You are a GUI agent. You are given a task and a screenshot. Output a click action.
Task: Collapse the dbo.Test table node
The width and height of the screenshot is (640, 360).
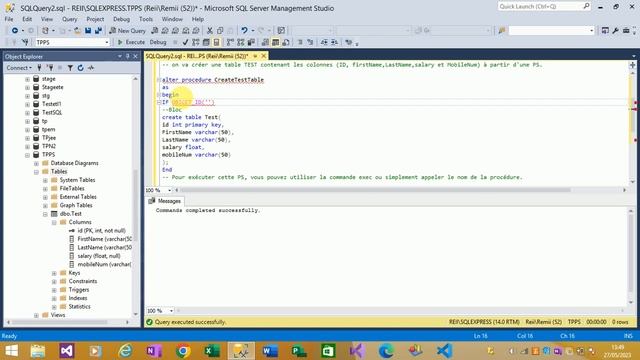pos(45,214)
